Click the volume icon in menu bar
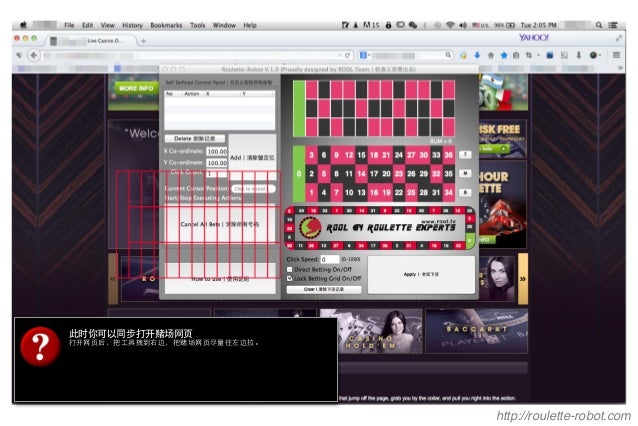 pyautogui.click(x=463, y=25)
